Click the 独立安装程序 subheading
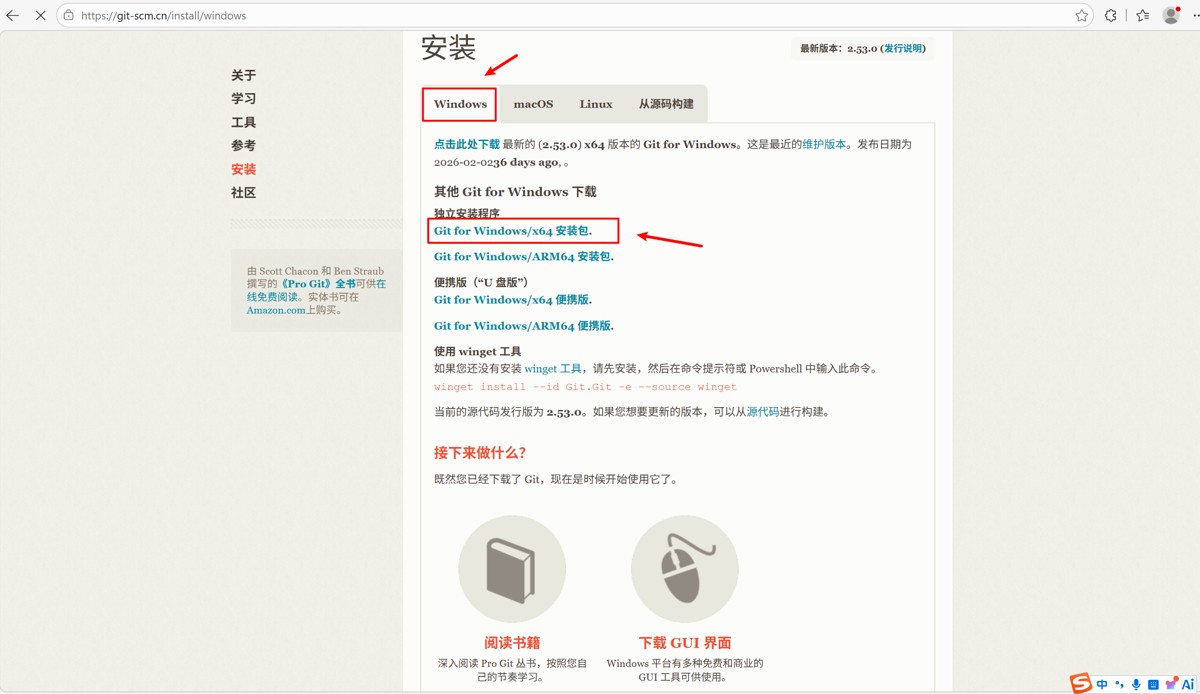Image resolution: width=1200 pixels, height=694 pixels. (467, 213)
